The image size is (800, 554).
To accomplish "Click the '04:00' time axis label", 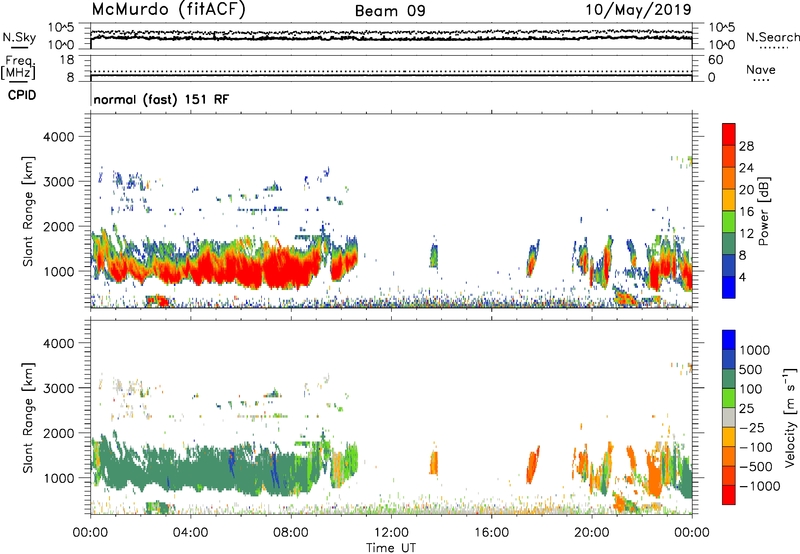I will (x=190, y=533).
